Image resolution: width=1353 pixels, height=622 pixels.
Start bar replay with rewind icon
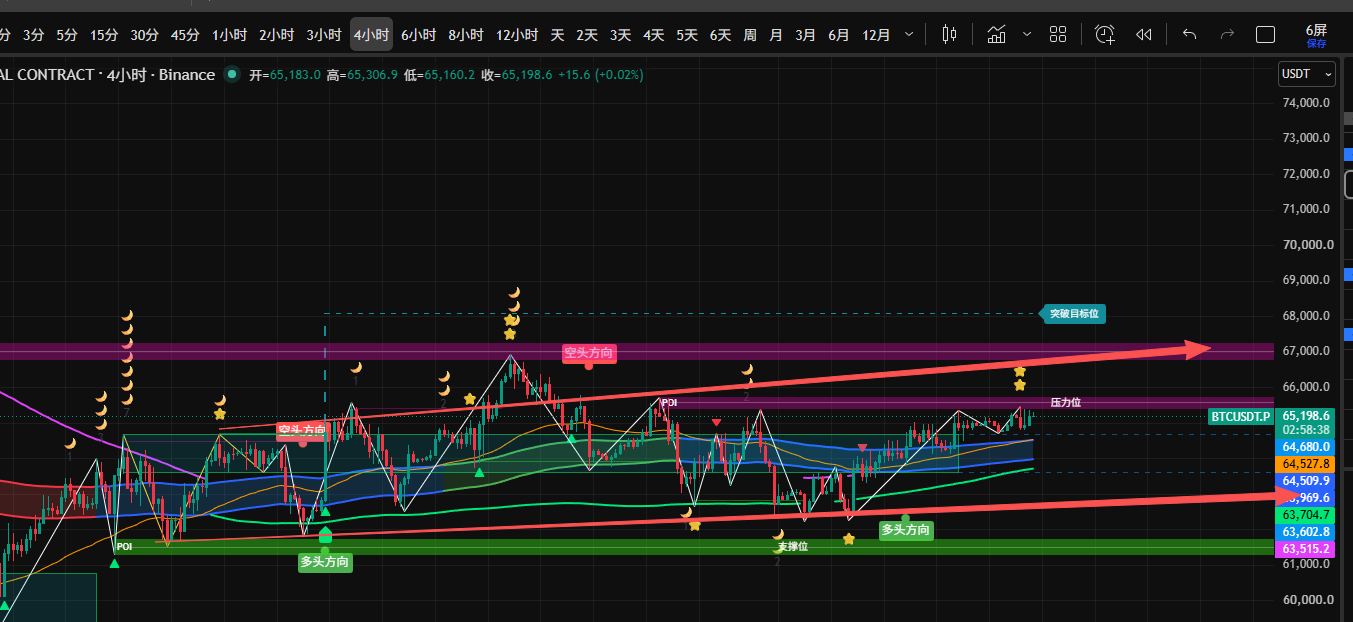click(x=1143, y=34)
